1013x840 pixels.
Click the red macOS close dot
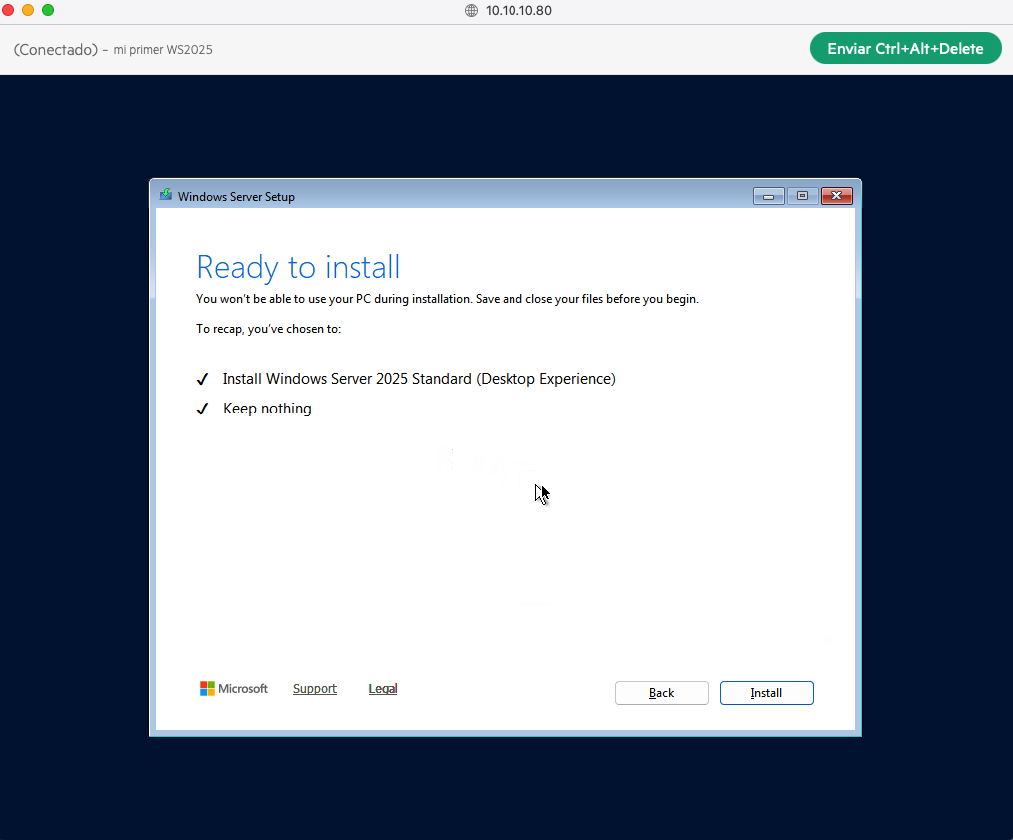pos(10,10)
